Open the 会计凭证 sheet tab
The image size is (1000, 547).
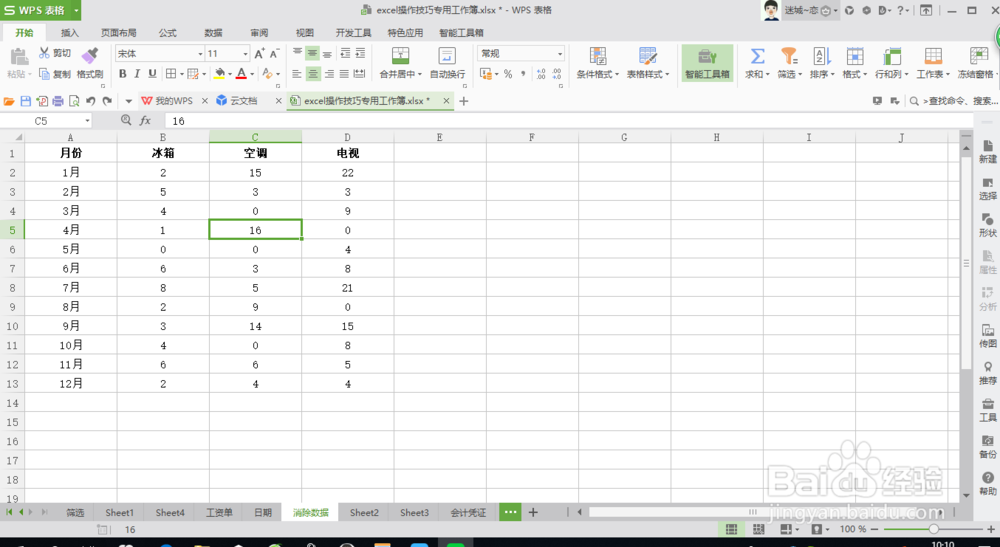(x=468, y=513)
